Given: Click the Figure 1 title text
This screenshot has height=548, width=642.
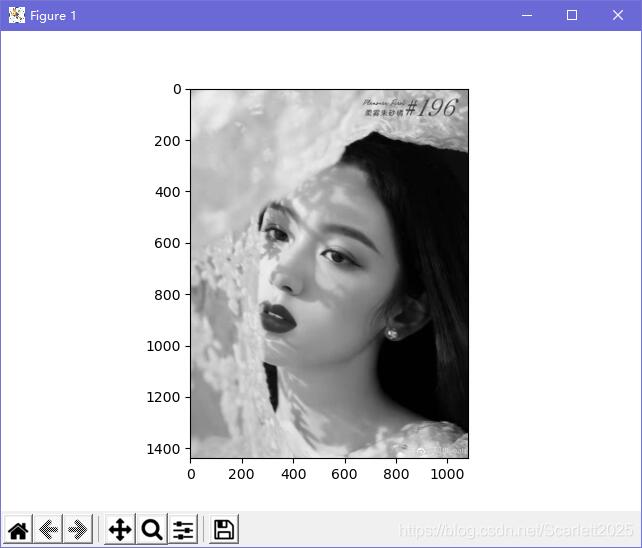Looking at the screenshot, I should [x=53, y=16].
